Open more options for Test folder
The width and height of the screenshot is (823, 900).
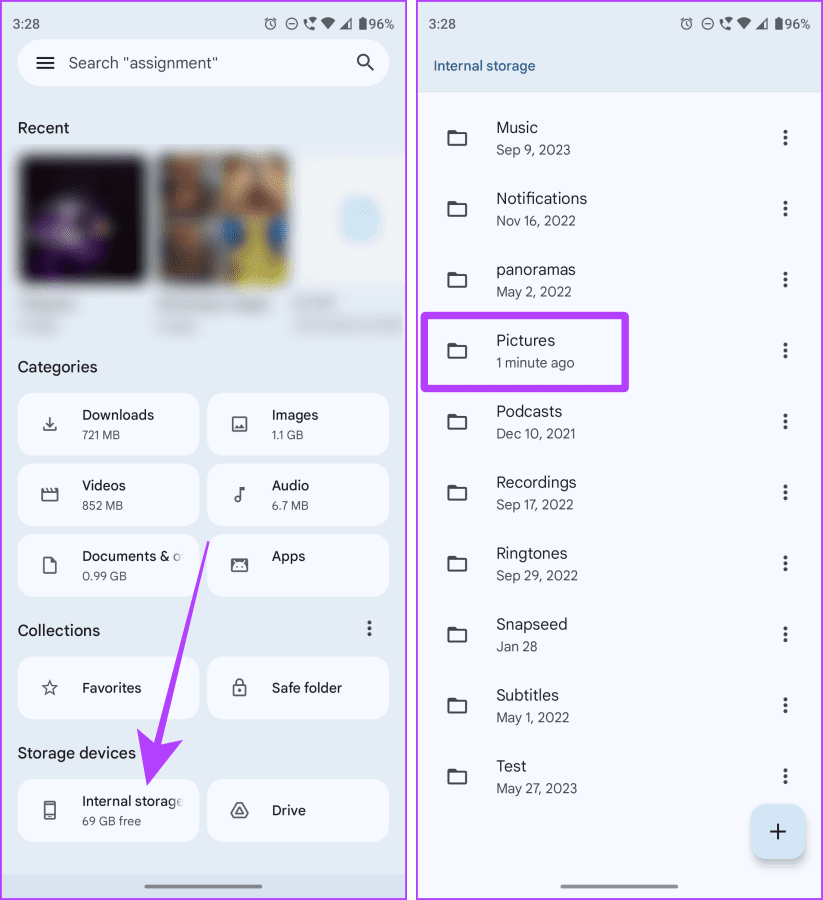tap(785, 777)
